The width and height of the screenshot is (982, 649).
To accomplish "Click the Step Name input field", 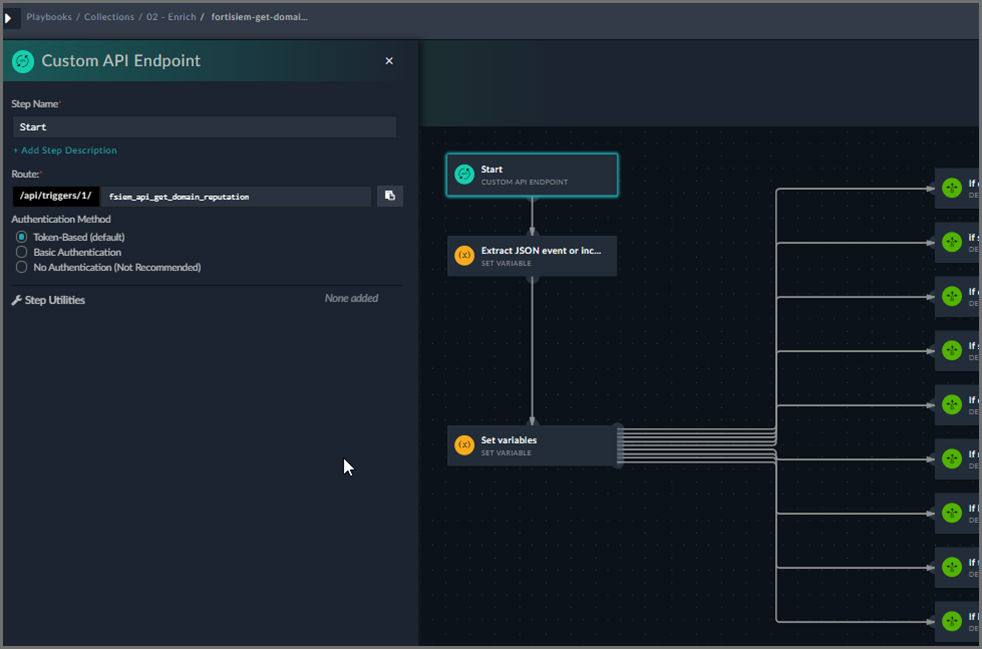I will 204,127.
